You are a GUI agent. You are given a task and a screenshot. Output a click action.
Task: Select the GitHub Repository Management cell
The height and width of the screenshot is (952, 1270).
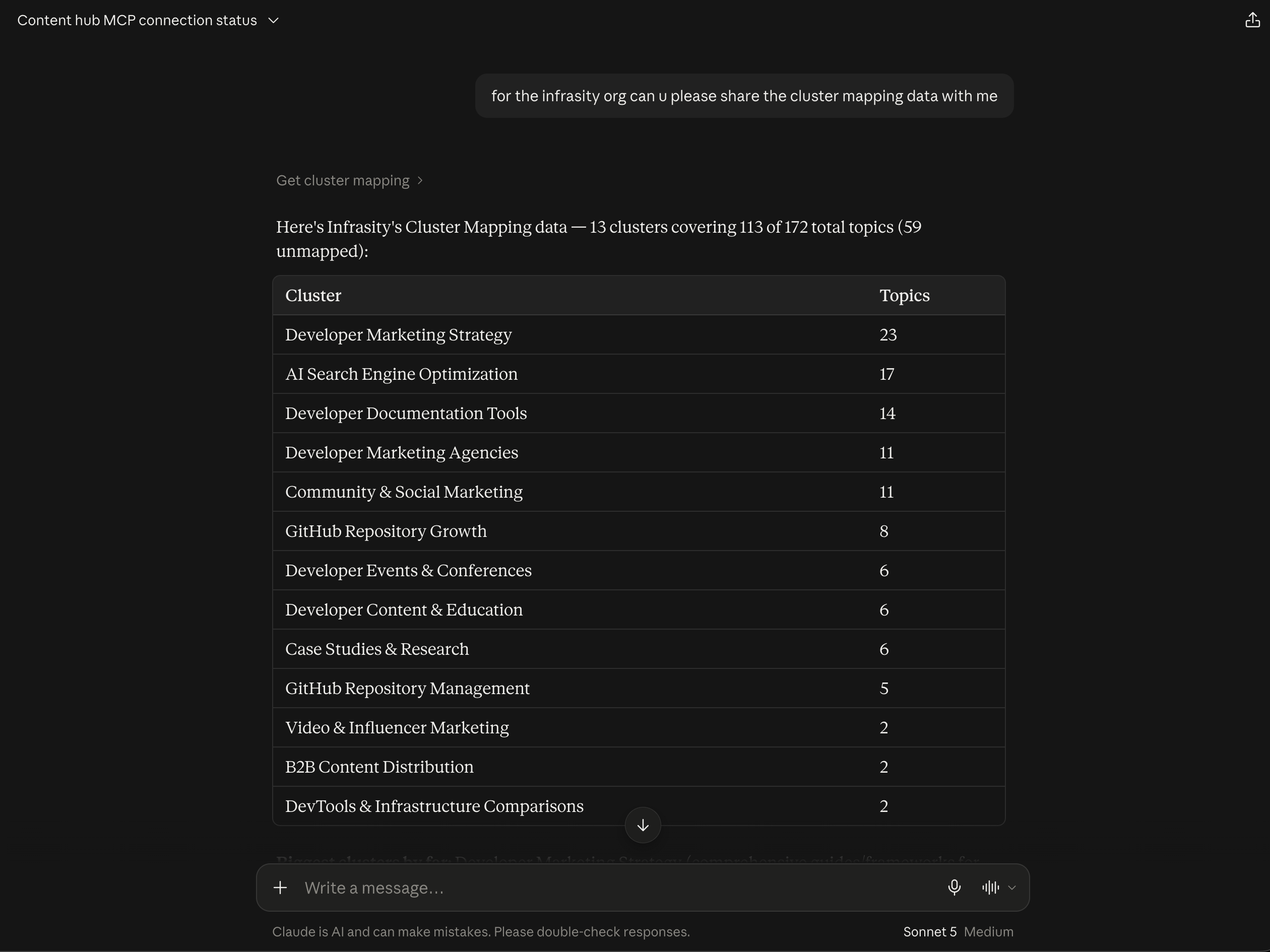(407, 688)
